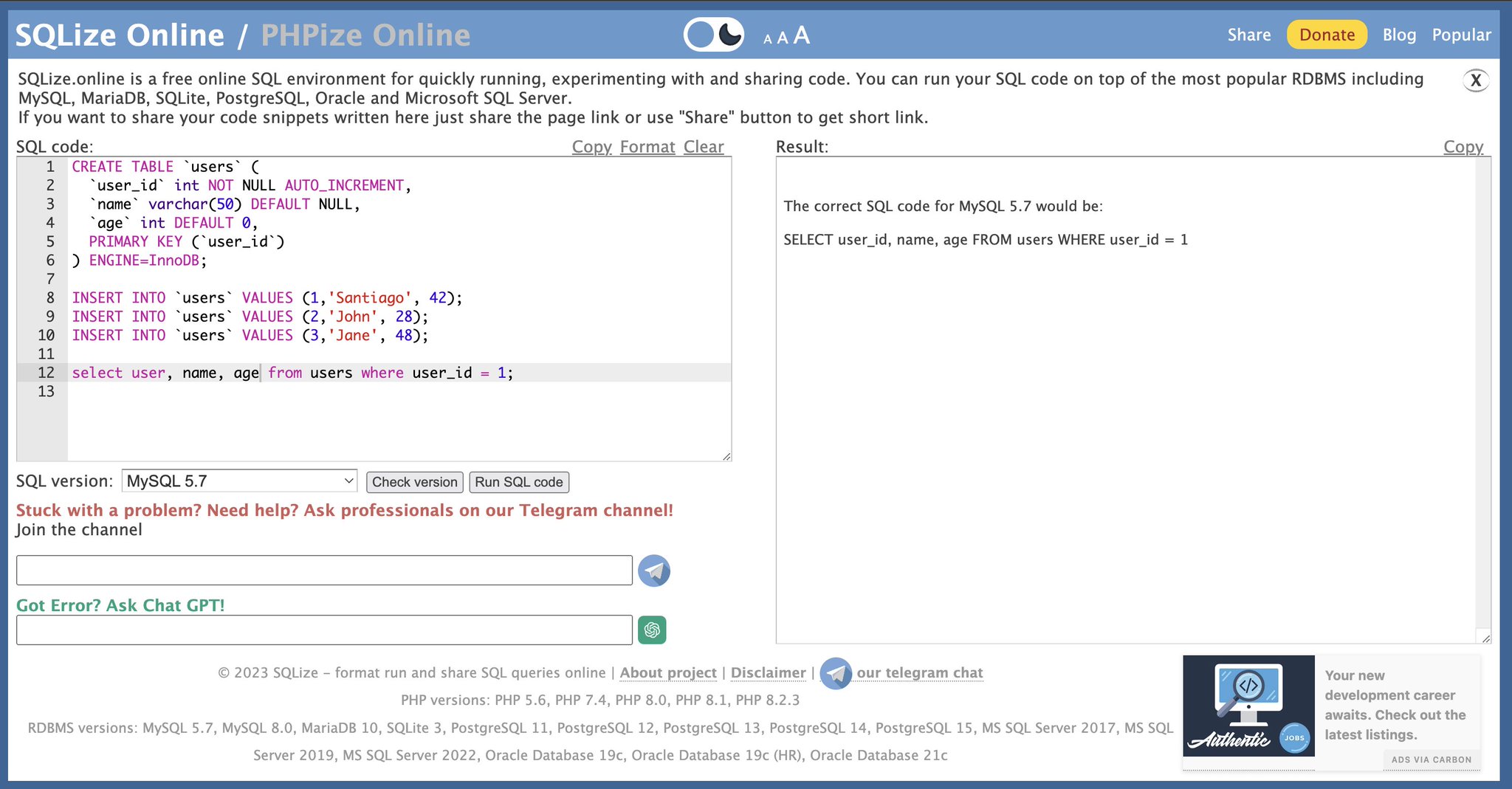Click INSERT line with 'Santiago'

pyautogui.click(x=267, y=298)
